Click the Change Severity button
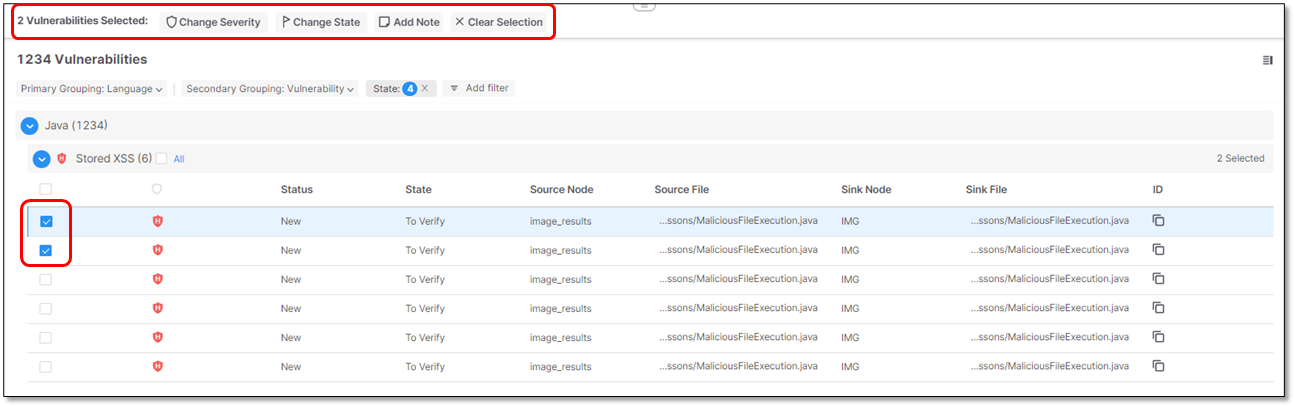 (x=213, y=22)
